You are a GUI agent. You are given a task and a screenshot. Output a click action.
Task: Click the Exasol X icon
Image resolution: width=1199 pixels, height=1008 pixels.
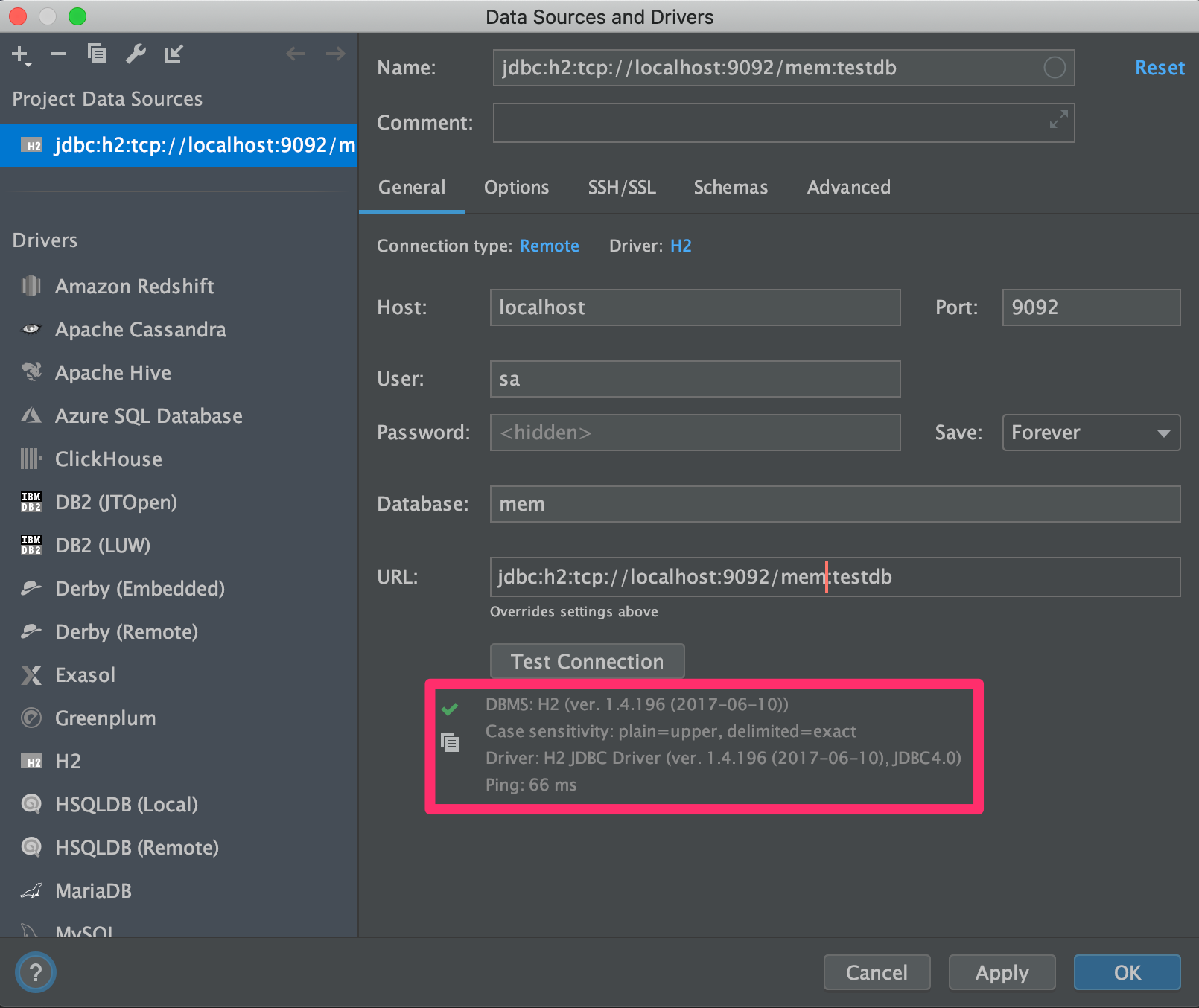tap(31, 675)
